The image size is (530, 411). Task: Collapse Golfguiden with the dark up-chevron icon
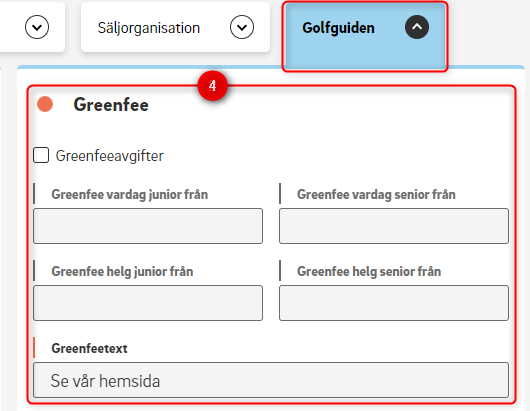point(417,27)
